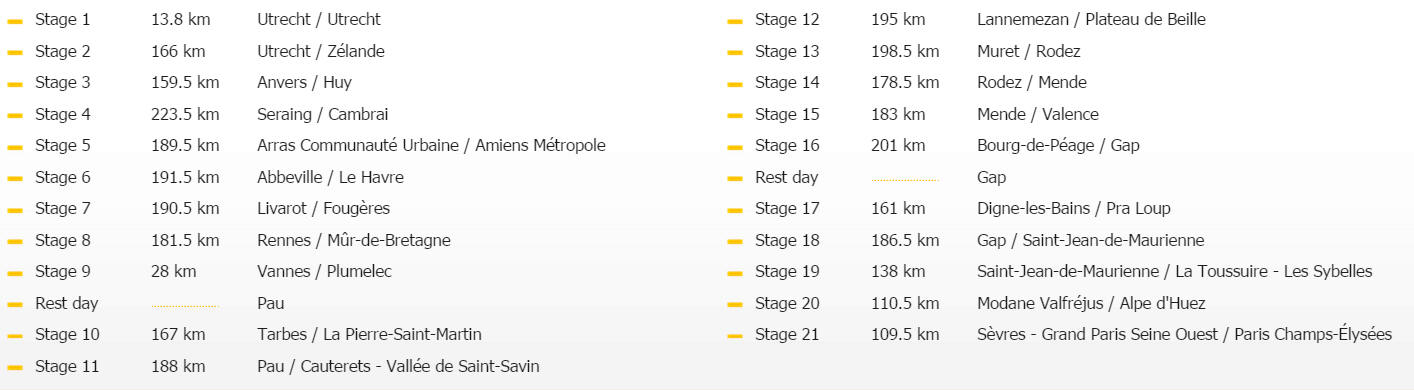Select the Stage 10 label

(x=67, y=334)
